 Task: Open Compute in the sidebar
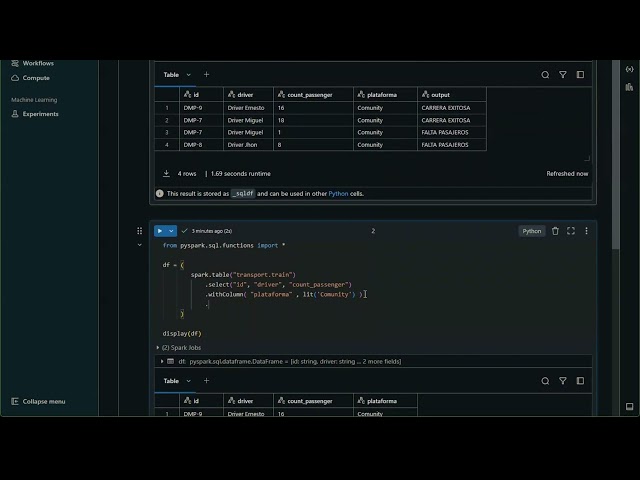tap(31, 78)
